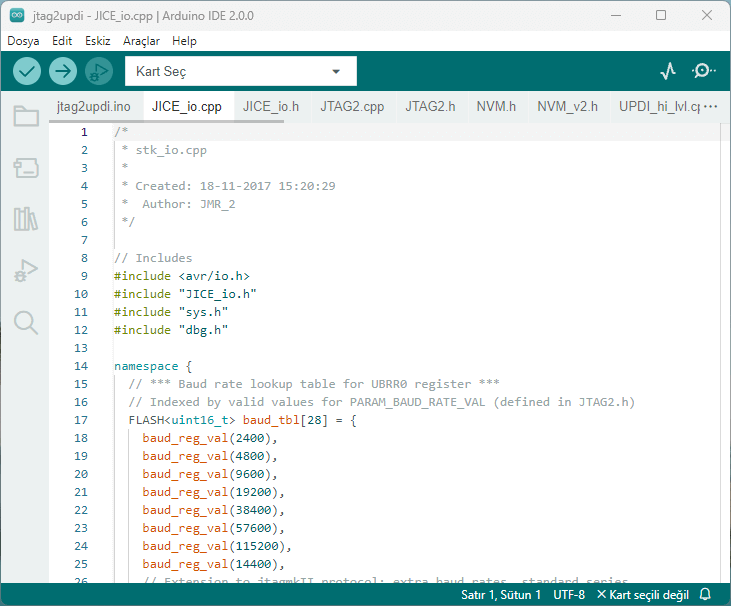Click the Upload arrow button
The height and width of the screenshot is (606, 731).
(63, 71)
